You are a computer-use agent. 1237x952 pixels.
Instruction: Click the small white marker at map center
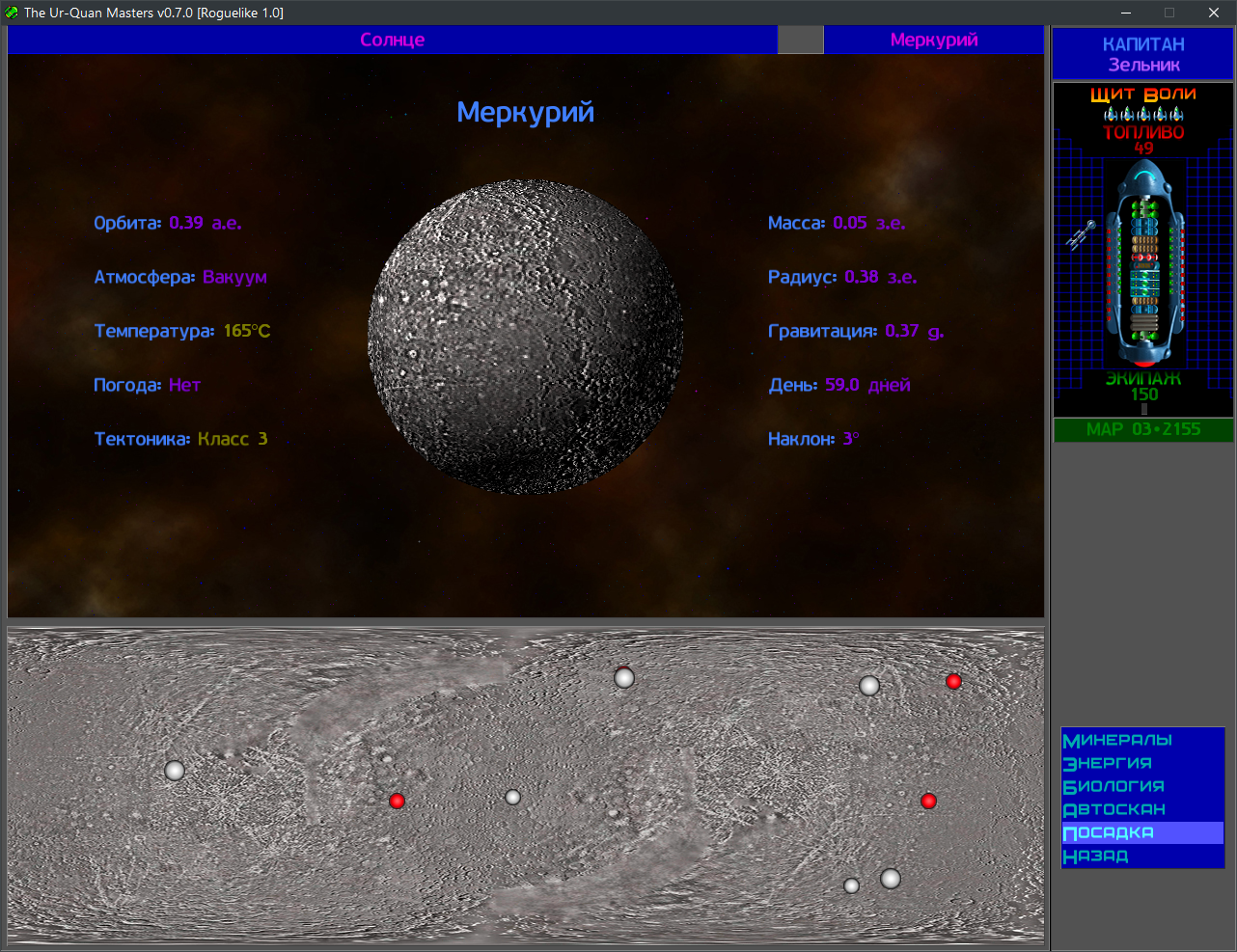click(x=513, y=798)
